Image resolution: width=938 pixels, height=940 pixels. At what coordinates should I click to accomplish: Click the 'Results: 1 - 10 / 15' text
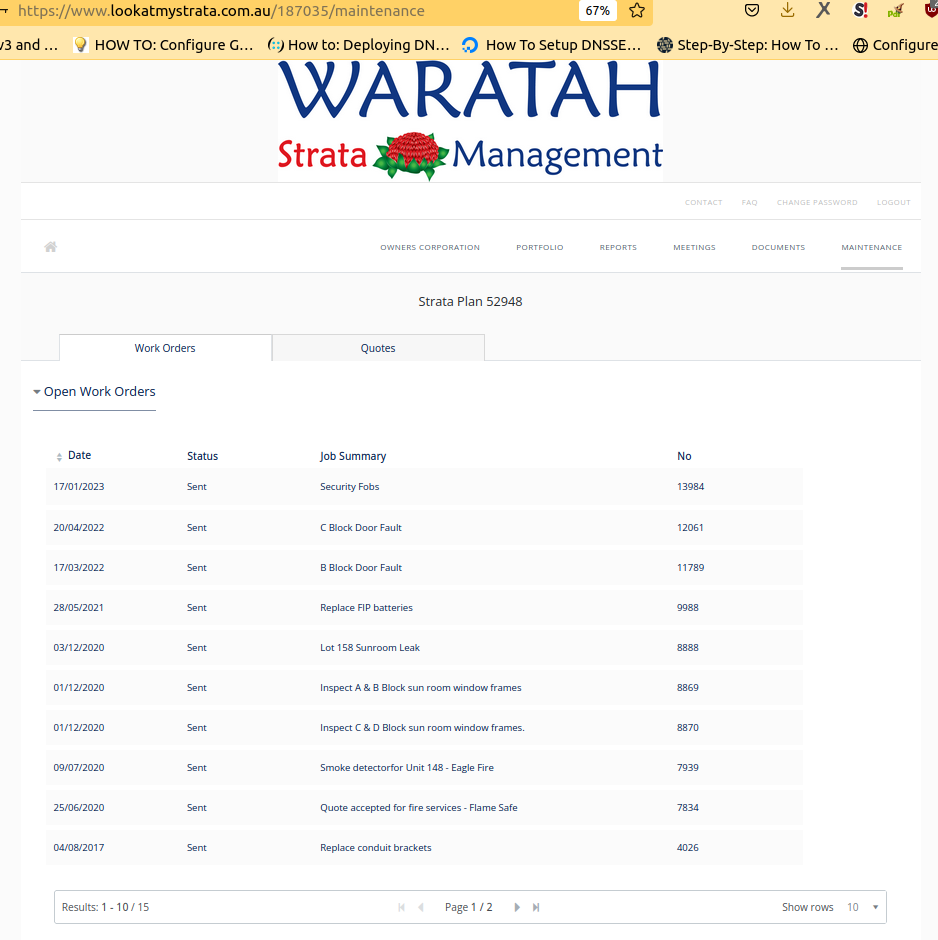click(x=105, y=907)
